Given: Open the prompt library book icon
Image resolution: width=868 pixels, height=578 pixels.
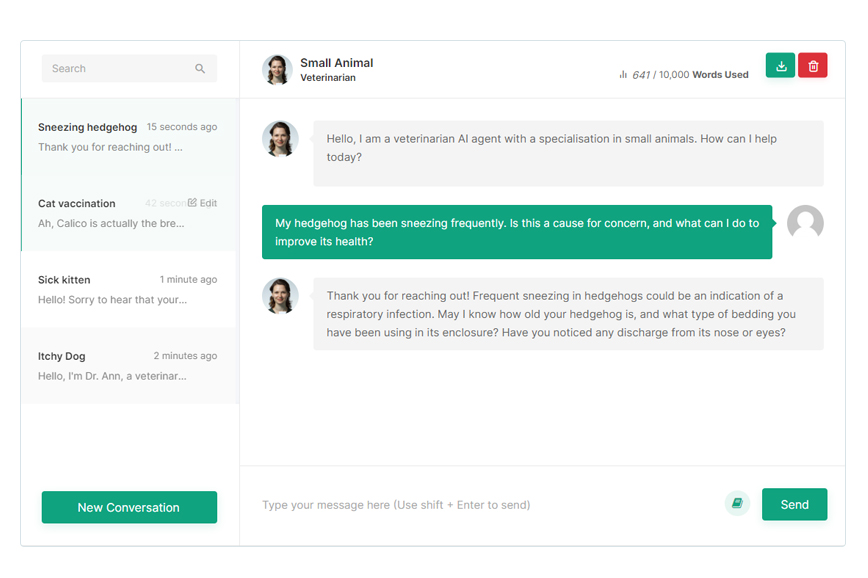Looking at the screenshot, I should [737, 503].
